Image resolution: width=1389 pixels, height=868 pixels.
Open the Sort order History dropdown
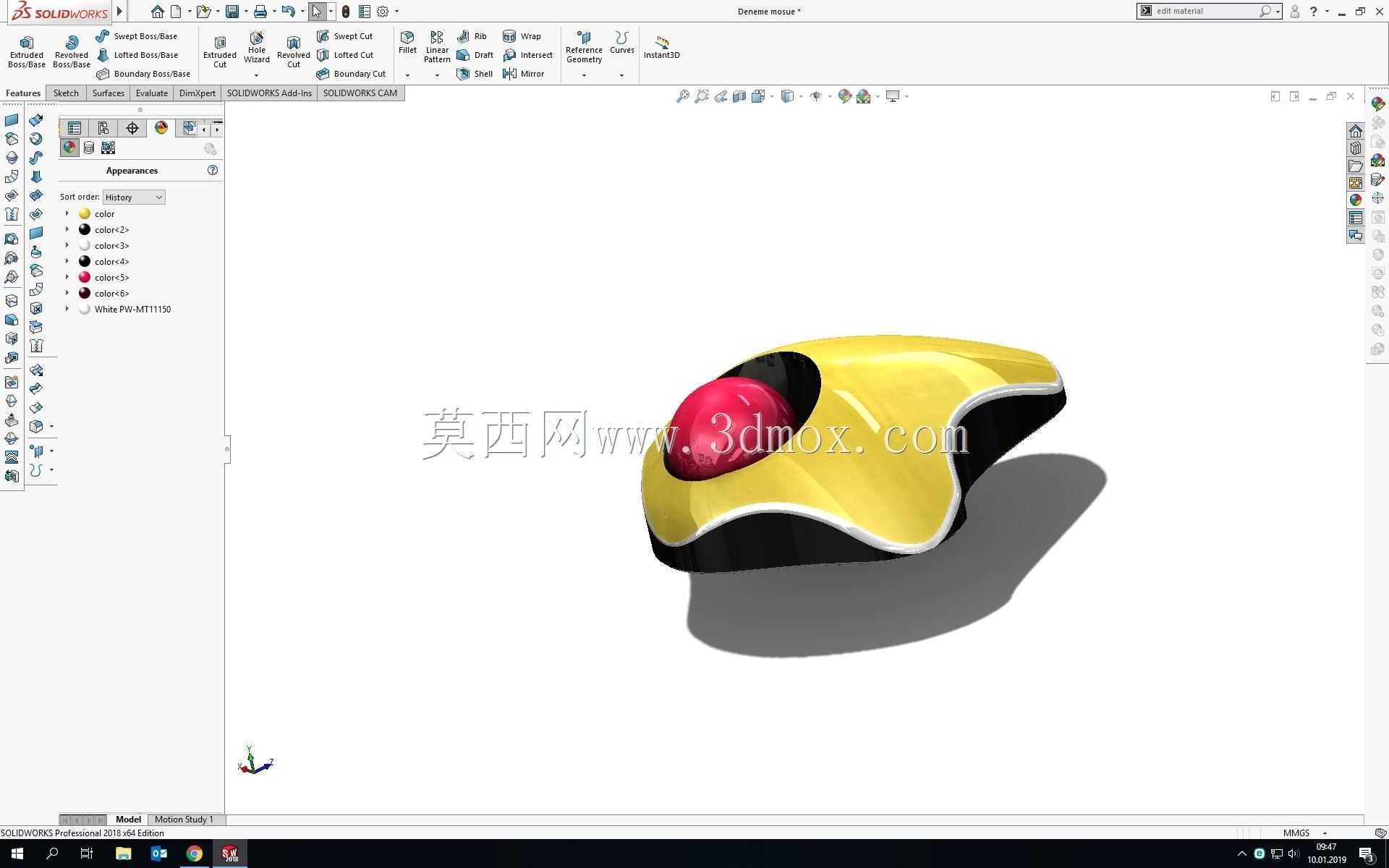[134, 197]
